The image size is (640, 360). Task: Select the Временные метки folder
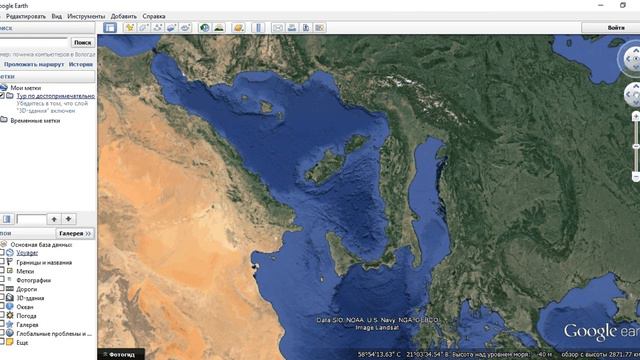coord(35,121)
